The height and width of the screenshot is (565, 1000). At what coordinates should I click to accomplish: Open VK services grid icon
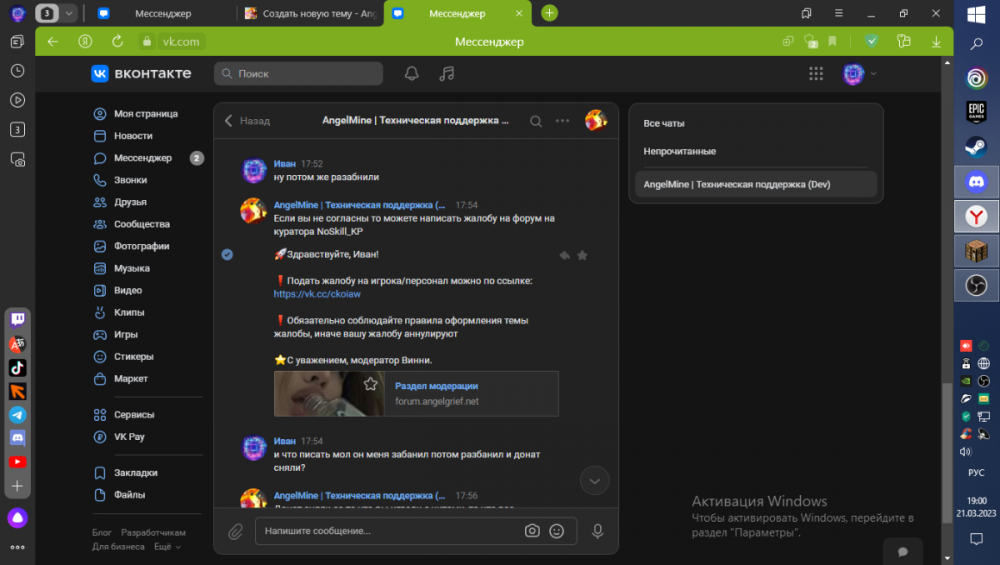point(816,73)
